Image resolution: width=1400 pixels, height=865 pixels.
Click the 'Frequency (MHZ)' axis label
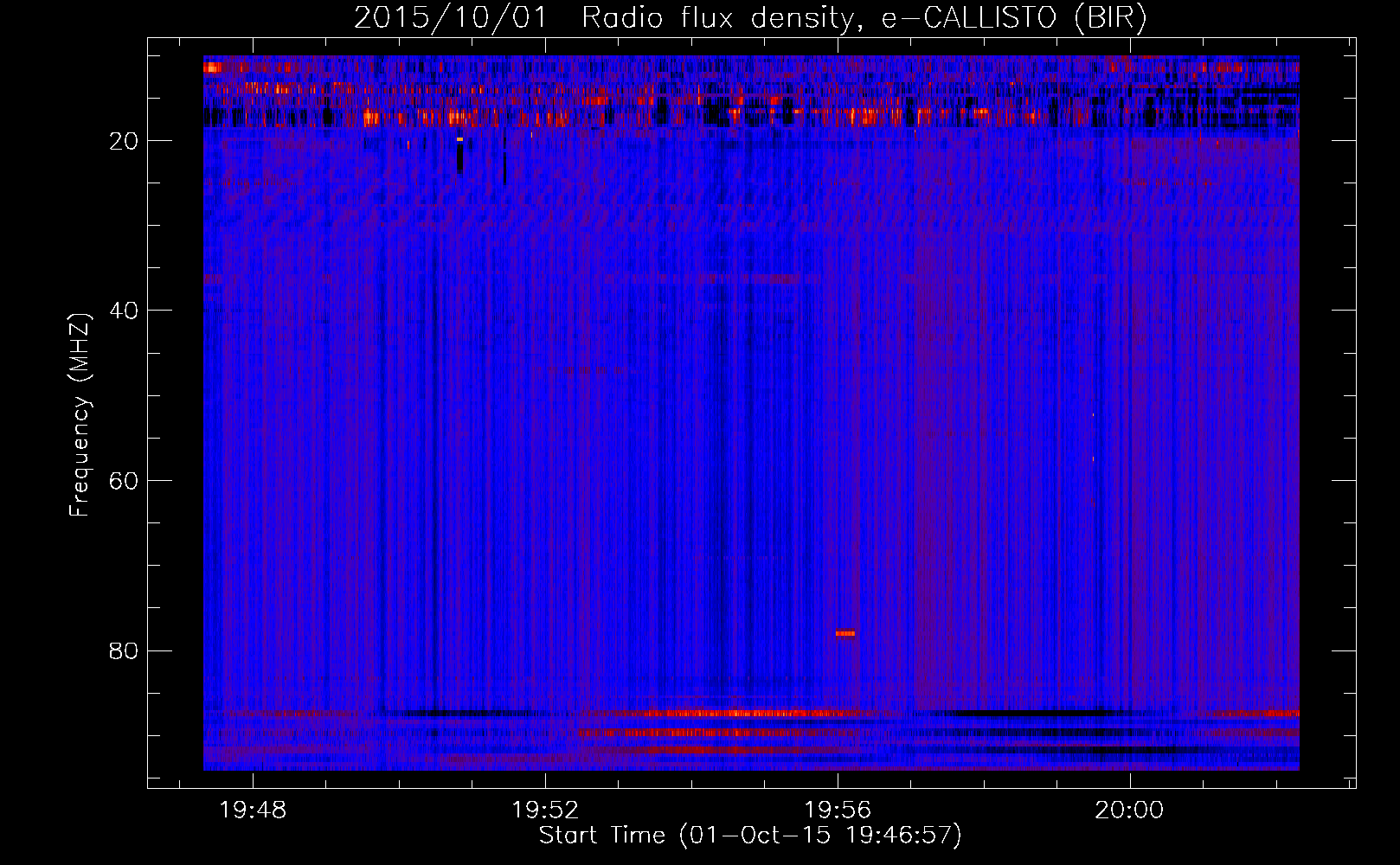pyautogui.click(x=79, y=415)
